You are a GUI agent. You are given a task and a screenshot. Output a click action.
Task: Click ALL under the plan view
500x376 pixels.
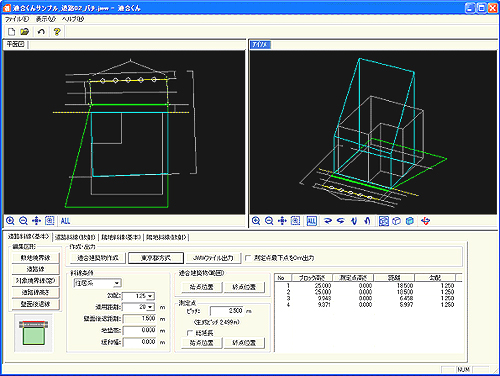pos(65,221)
